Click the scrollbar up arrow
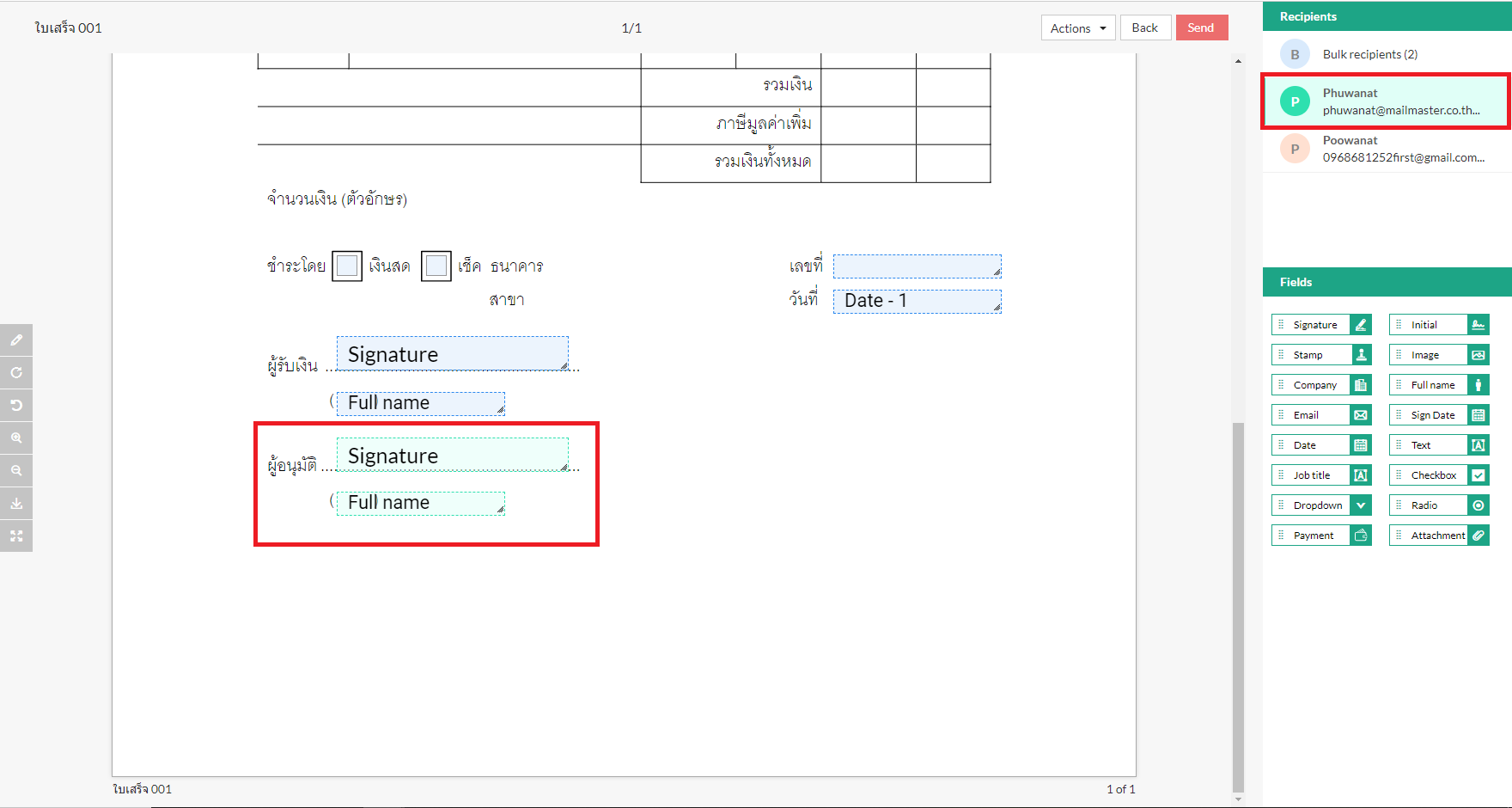The height and width of the screenshot is (808, 1512). (x=1238, y=61)
